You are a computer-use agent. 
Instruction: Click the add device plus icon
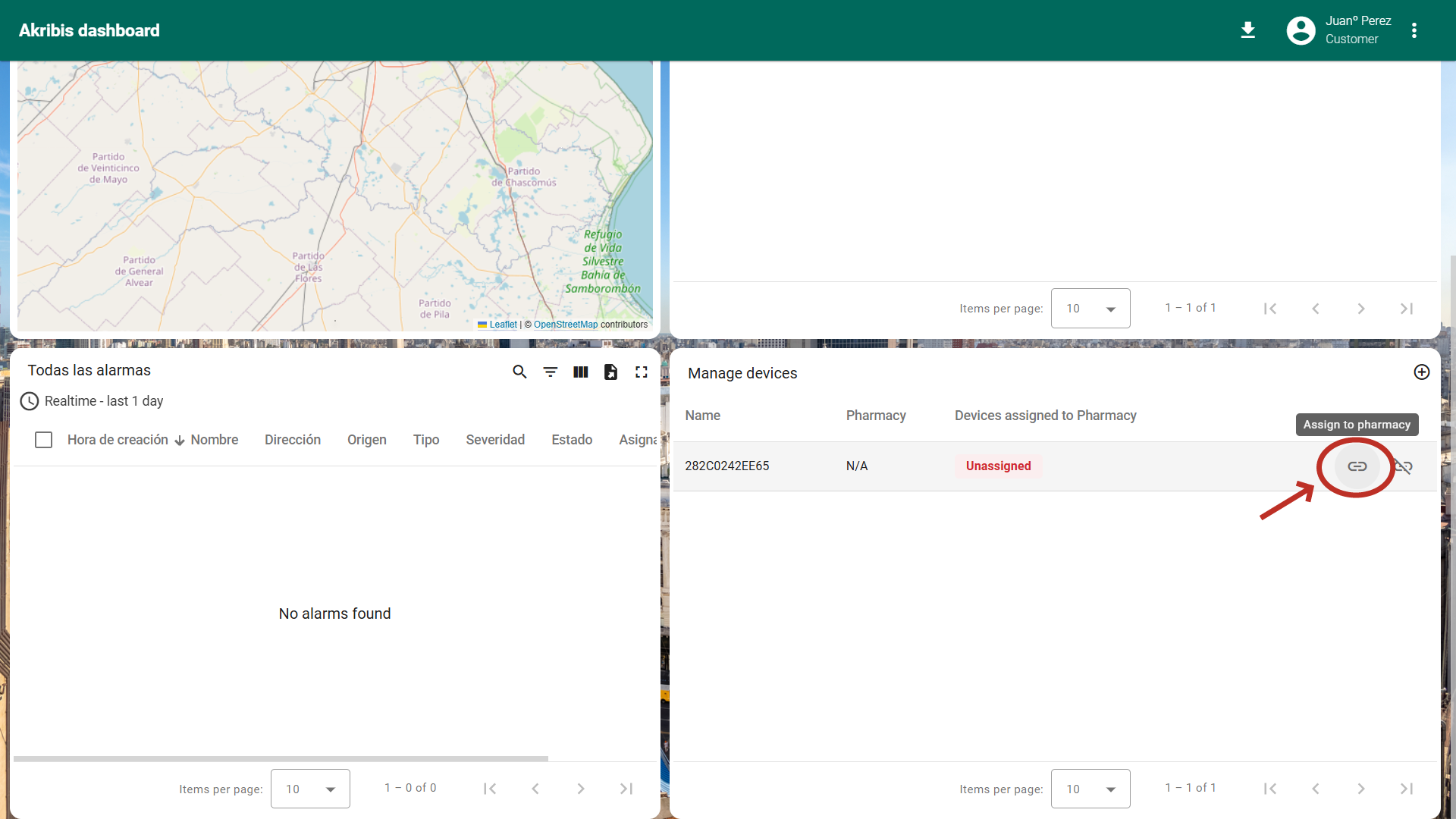1422,372
